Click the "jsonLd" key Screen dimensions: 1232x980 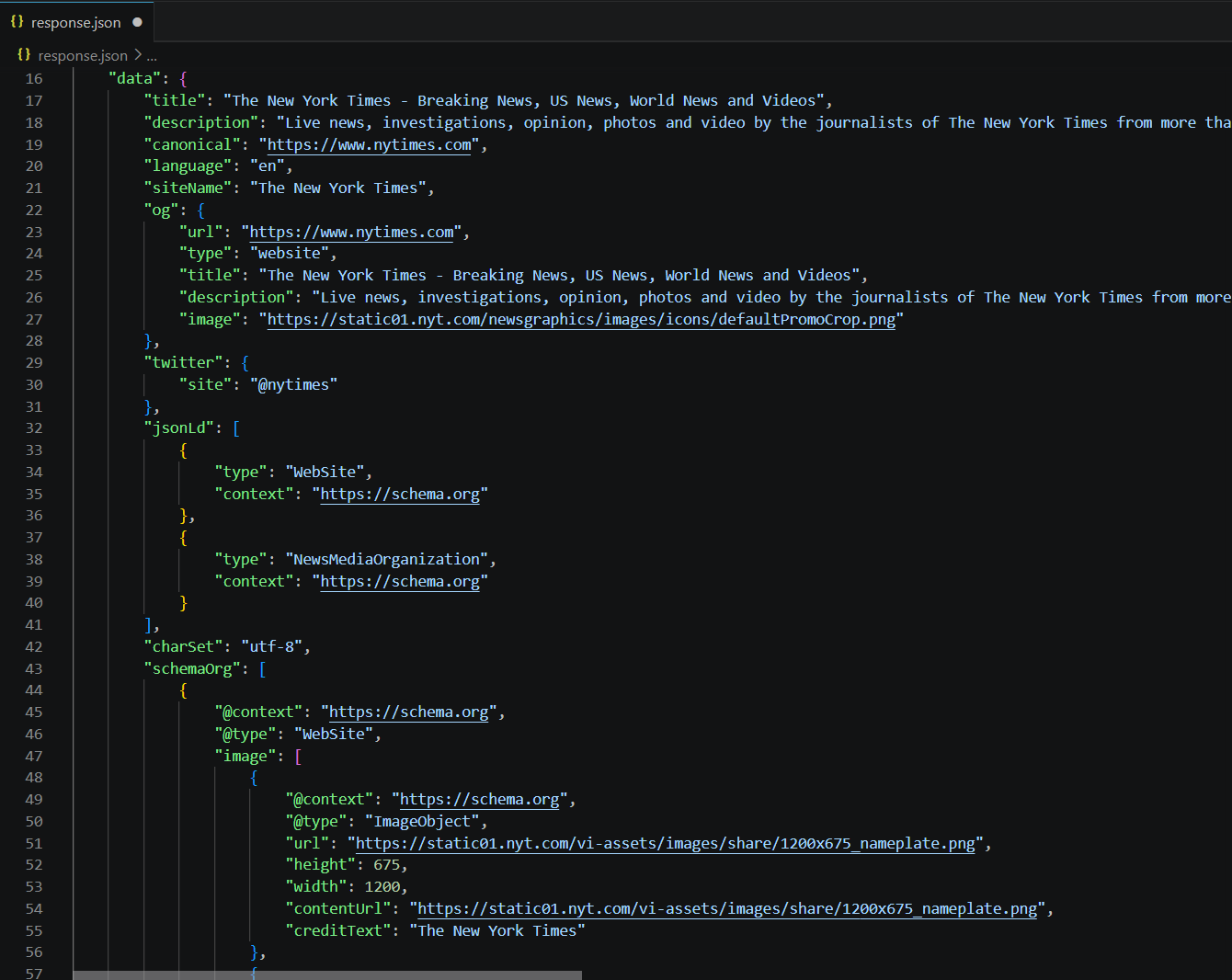coord(179,427)
